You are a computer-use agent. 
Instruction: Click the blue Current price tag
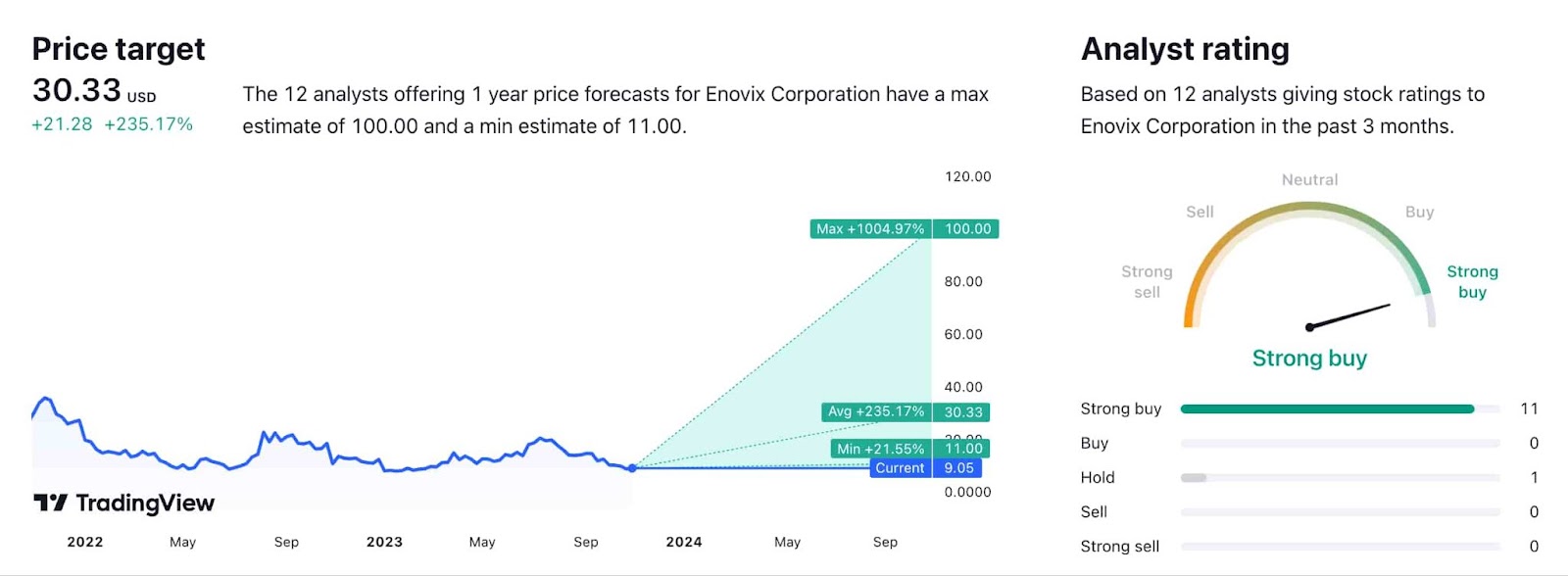point(900,468)
